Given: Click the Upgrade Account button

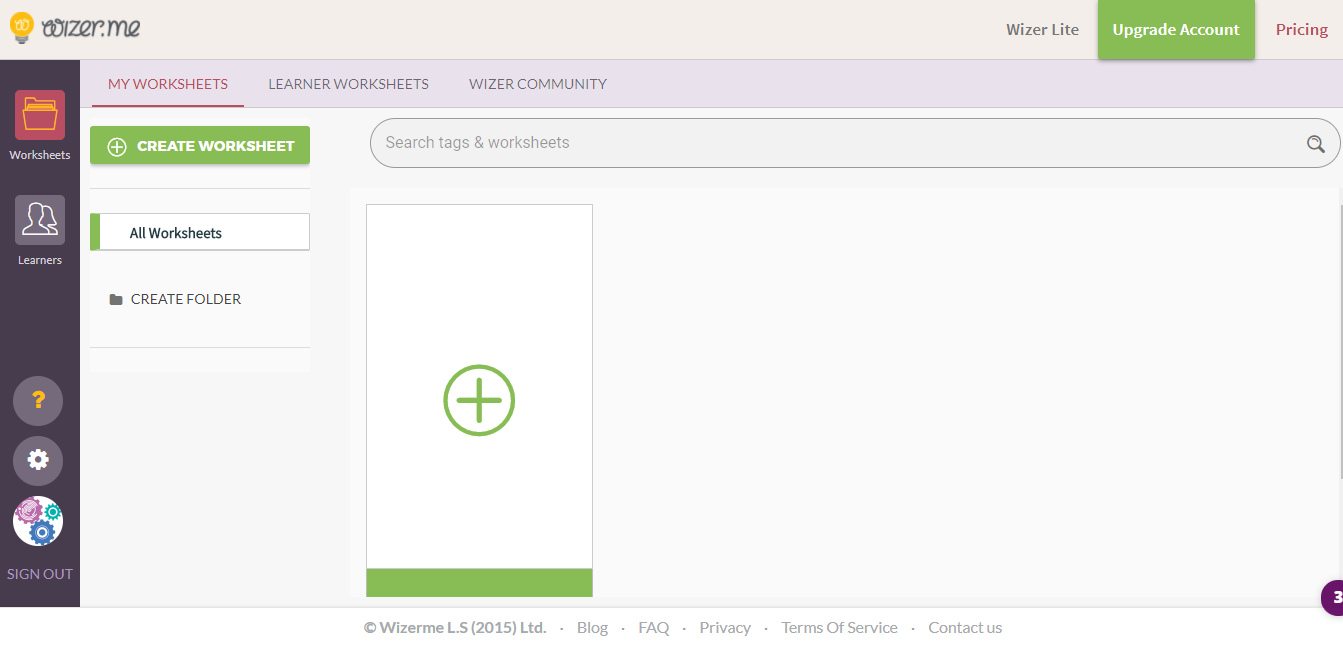Looking at the screenshot, I should click(x=1176, y=30).
